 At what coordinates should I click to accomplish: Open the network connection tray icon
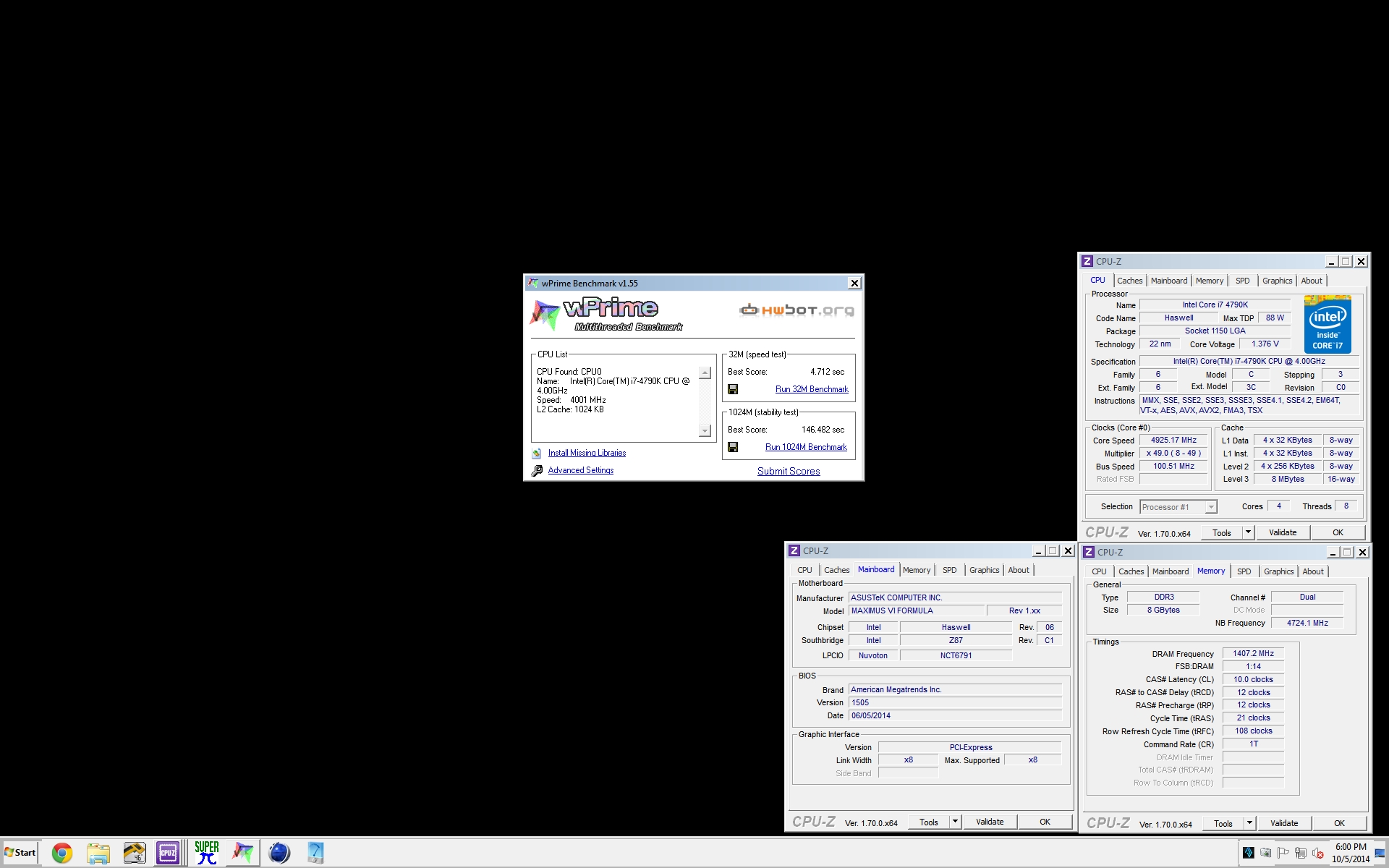pyautogui.click(x=1300, y=853)
